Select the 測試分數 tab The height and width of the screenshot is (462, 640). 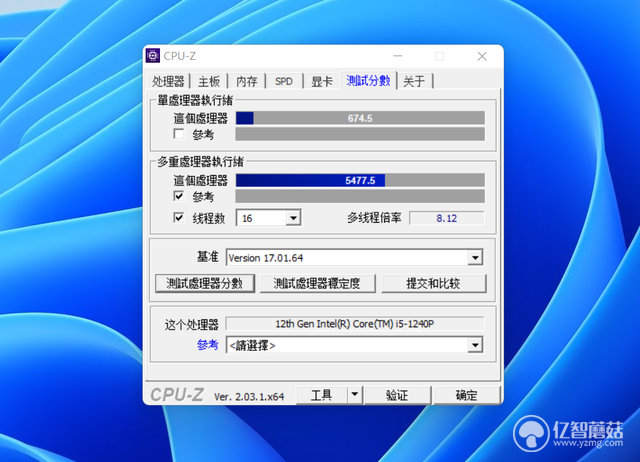click(x=368, y=80)
